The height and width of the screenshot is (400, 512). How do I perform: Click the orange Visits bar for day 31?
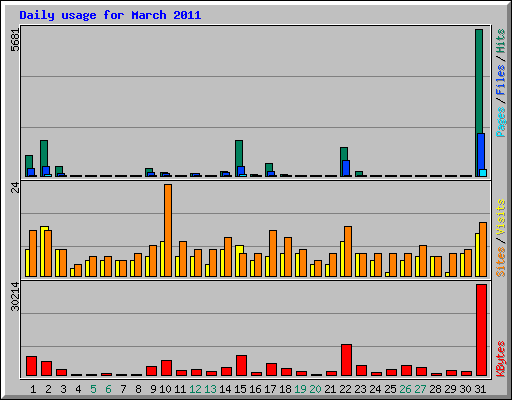pos(483,249)
